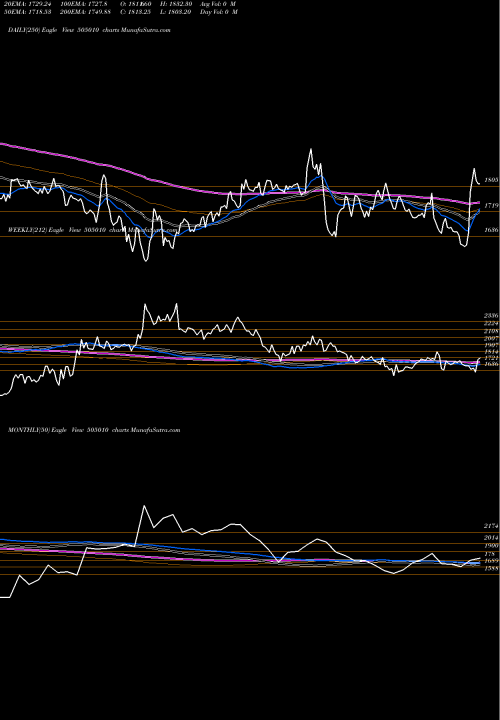Click the Day Vol readout
This screenshot has height=720, width=500.
pos(219,12)
